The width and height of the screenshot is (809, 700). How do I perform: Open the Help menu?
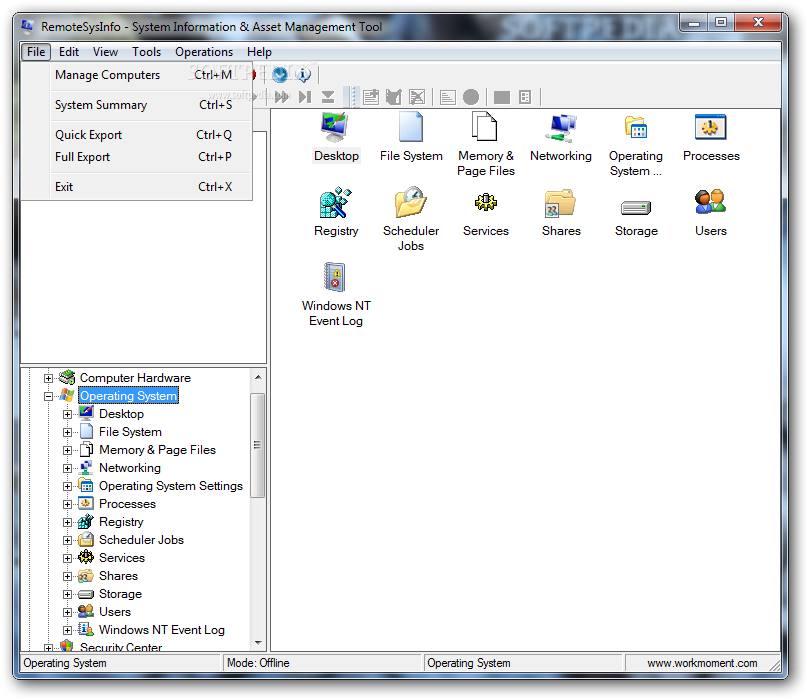coord(259,52)
